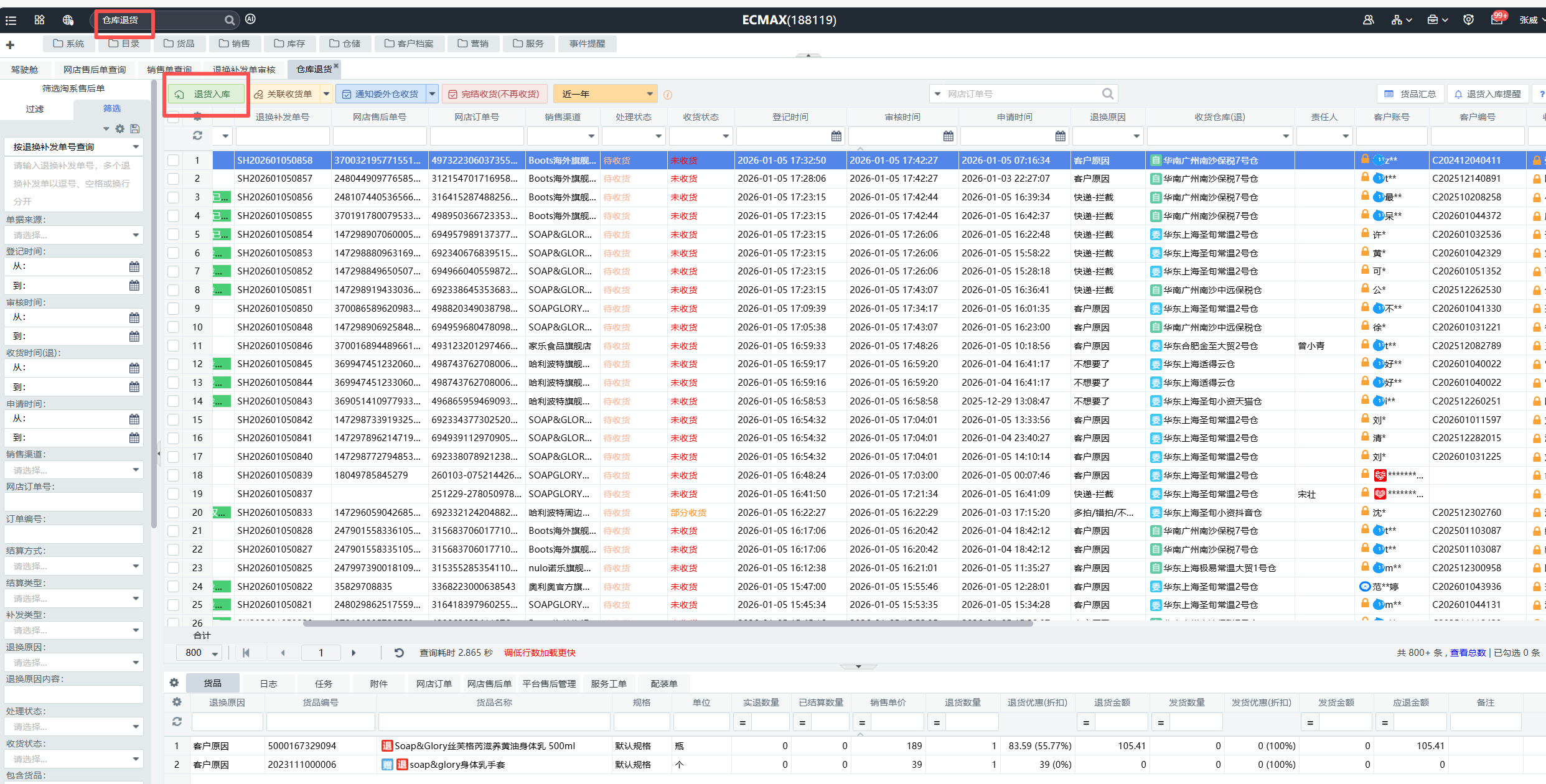The image size is (1546, 784).
Task: Click the search magnifier in top search box
Action: [230, 20]
